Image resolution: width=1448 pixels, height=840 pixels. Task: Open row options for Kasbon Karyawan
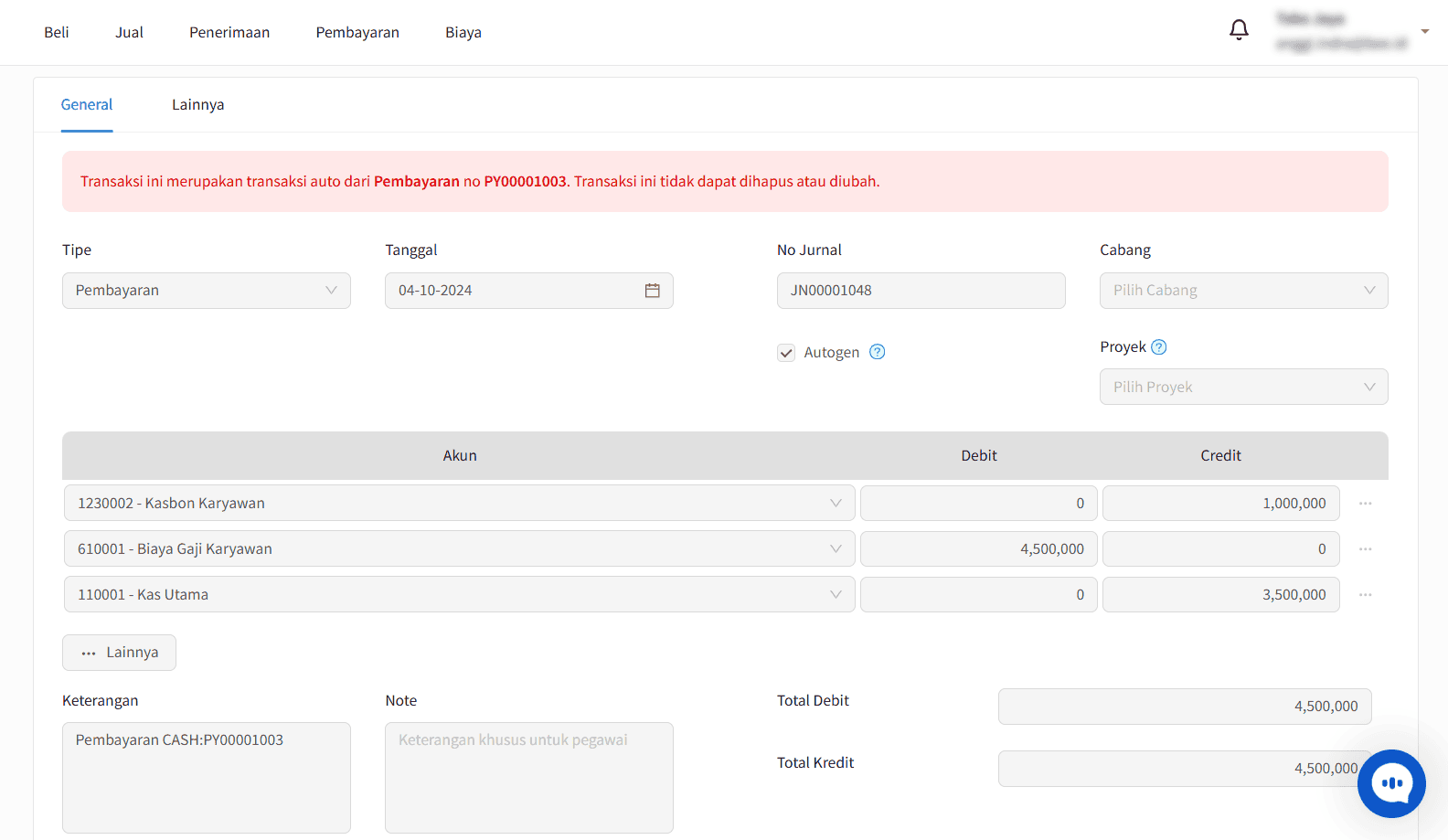click(x=1365, y=504)
